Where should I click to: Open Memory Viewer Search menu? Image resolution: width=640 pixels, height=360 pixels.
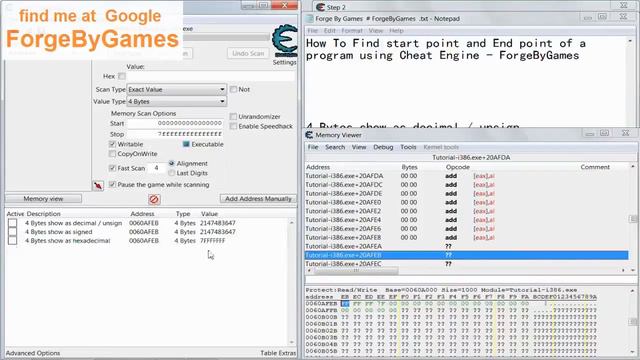[x=335, y=147]
